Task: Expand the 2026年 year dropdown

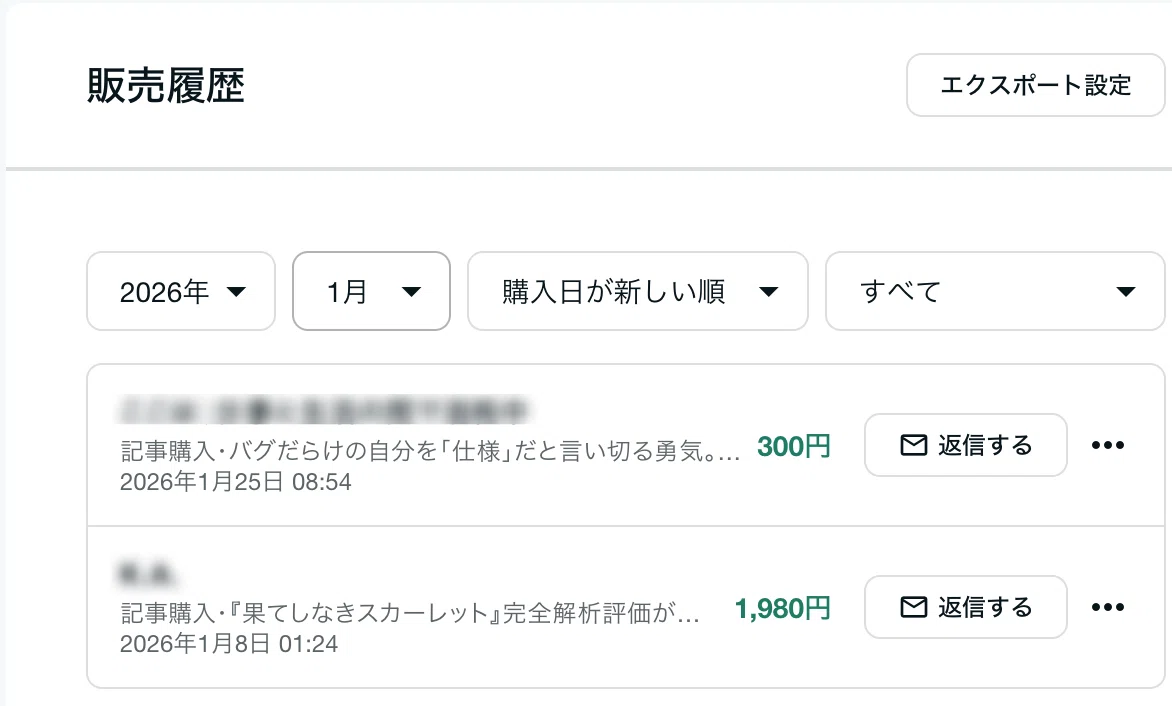Action: pos(181,291)
